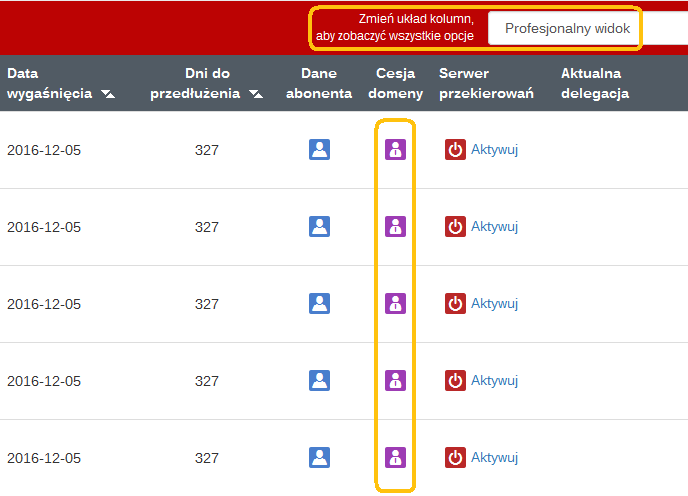Click red power icon in fifth row
Viewport: 688px width, 496px height.
coord(455,457)
